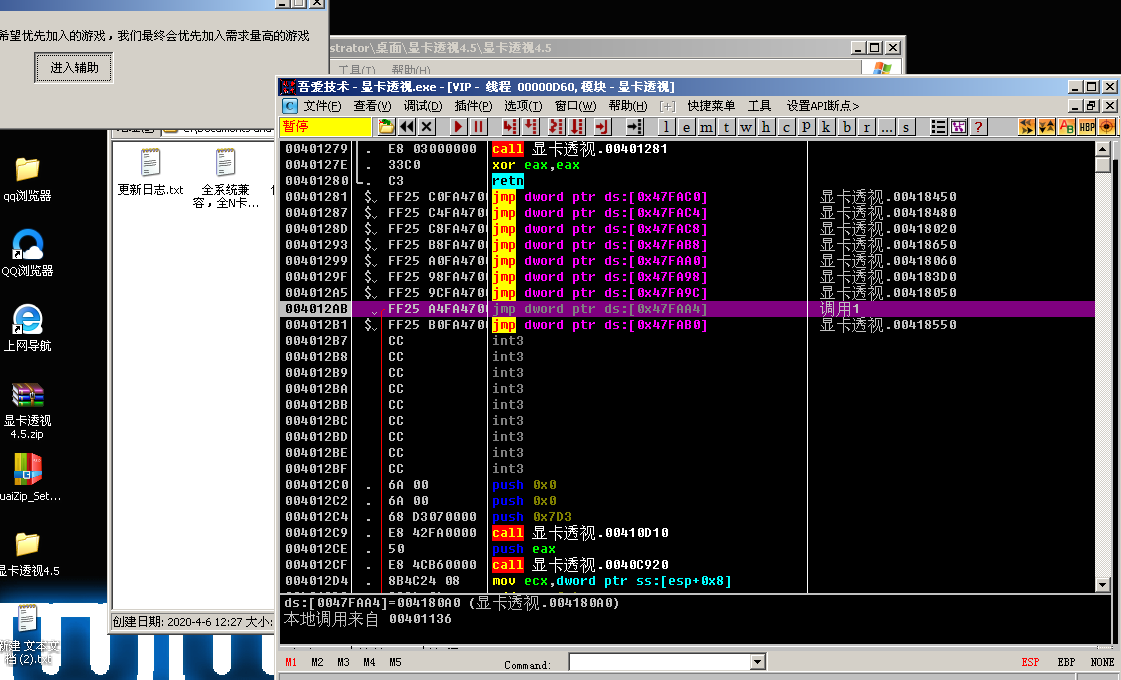Image resolution: width=1121 pixels, height=680 pixels.
Task: Select the 更新日志.txt file
Action: pos(150,172)
